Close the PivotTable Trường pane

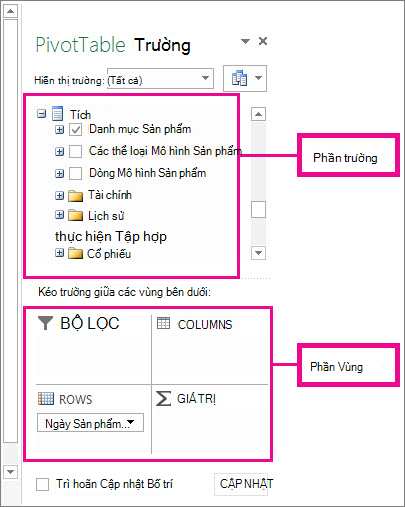pos(263,41)
